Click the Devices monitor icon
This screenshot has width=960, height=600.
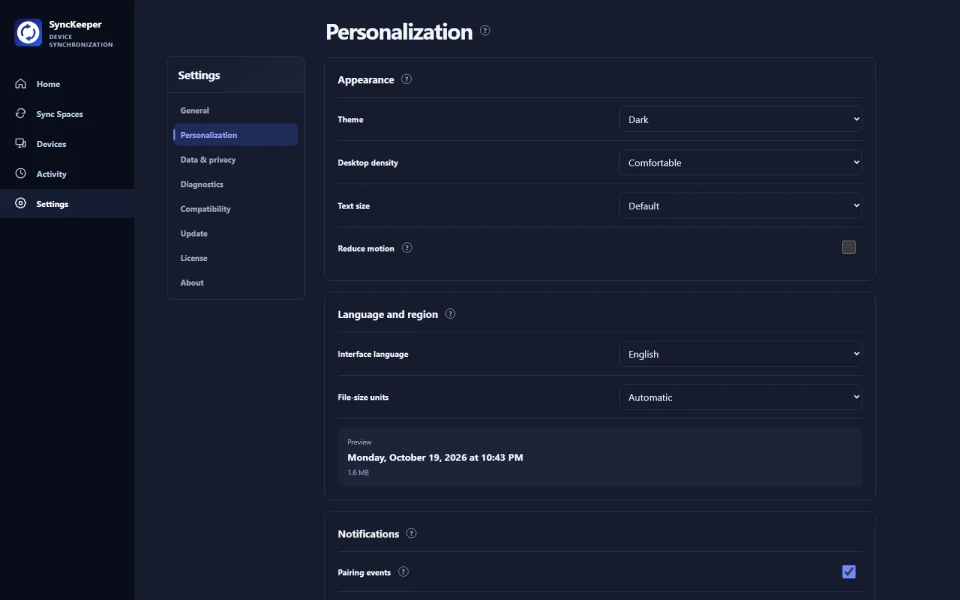21,143
